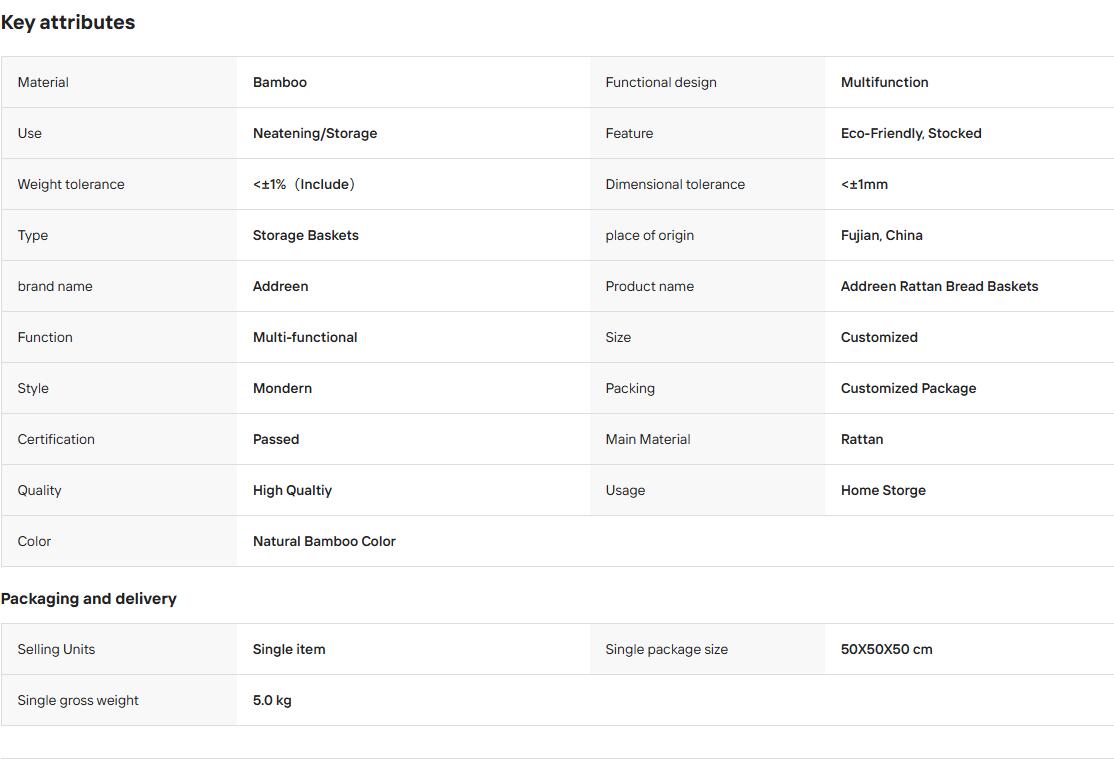Click the Weight tolerance label
Image resolution: width=1114 pixels, height=762 pixels.
(71, 185)
